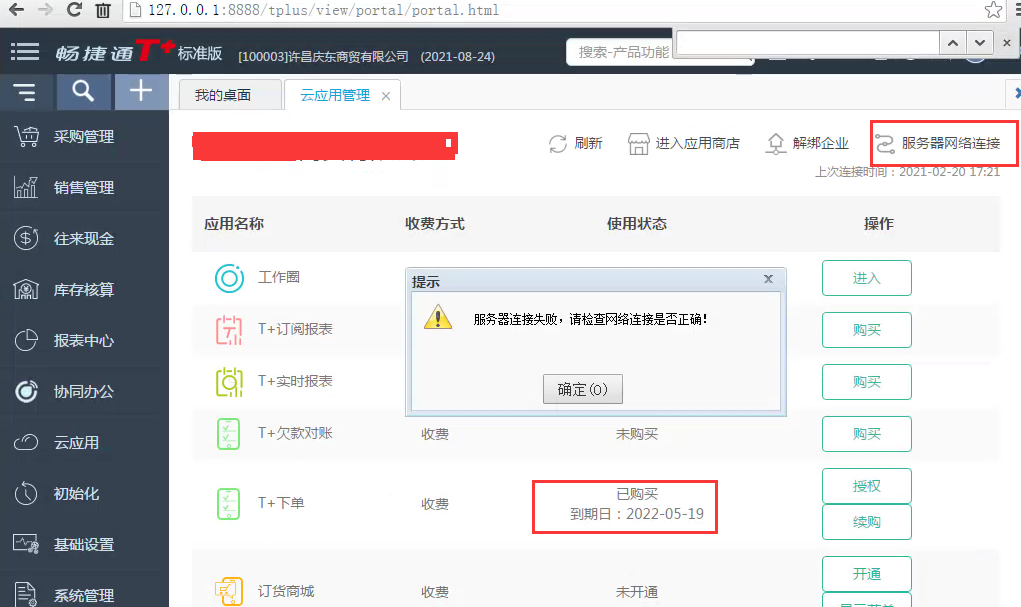This screenshot has width=1021, height=607.
Task: Click 刷新 to refresh the app list
Action: pos(575,143)
